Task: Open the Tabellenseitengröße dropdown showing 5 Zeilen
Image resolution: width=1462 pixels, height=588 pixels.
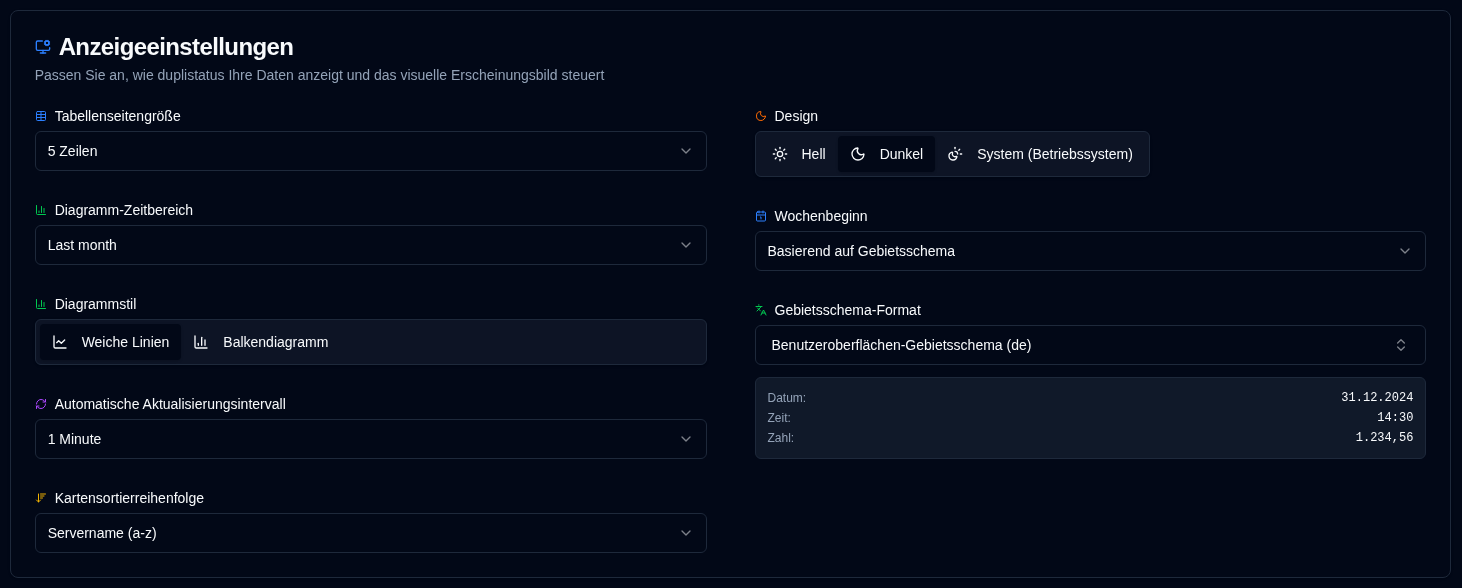Action: 371,151
